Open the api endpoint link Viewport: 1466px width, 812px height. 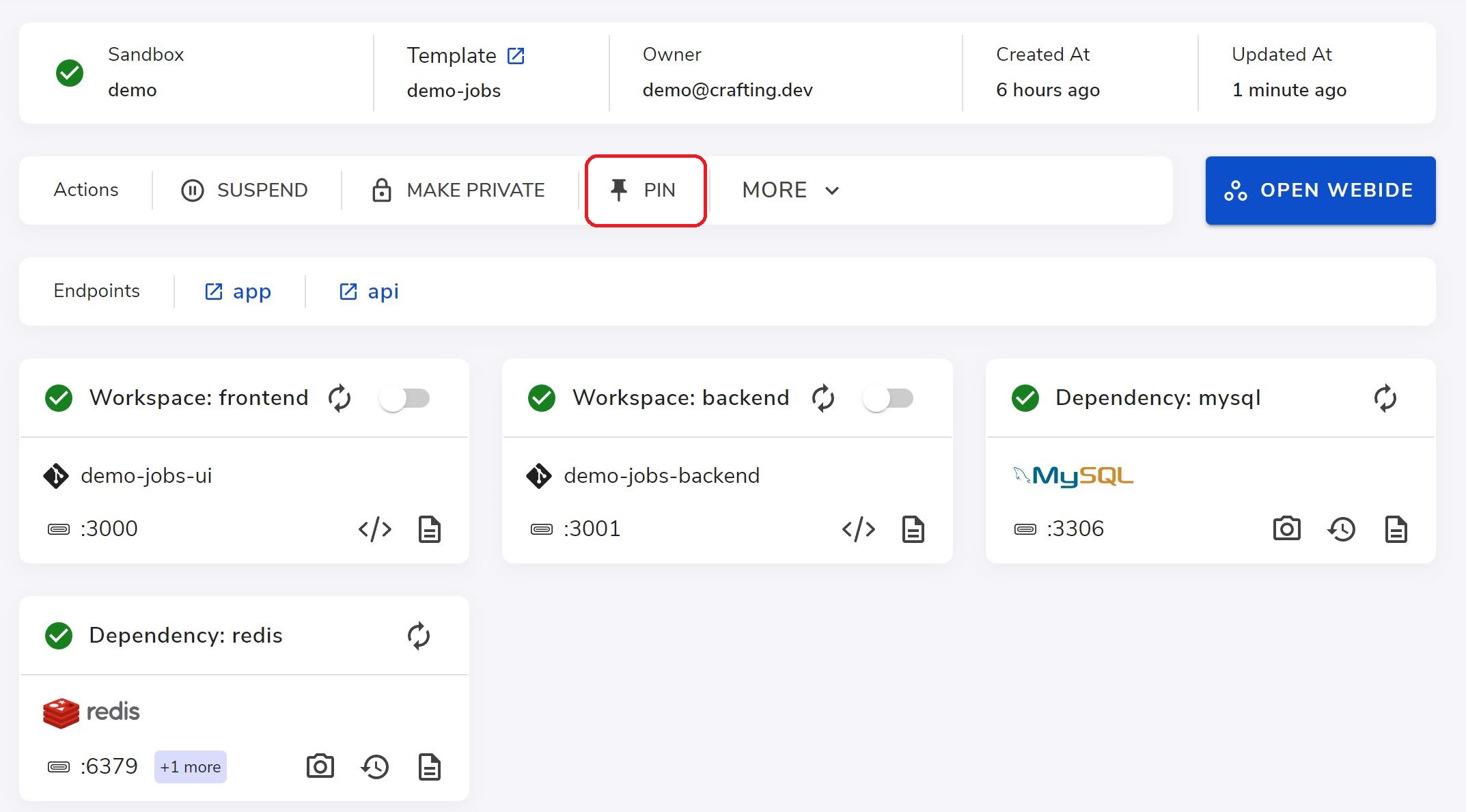click(369, 292)
